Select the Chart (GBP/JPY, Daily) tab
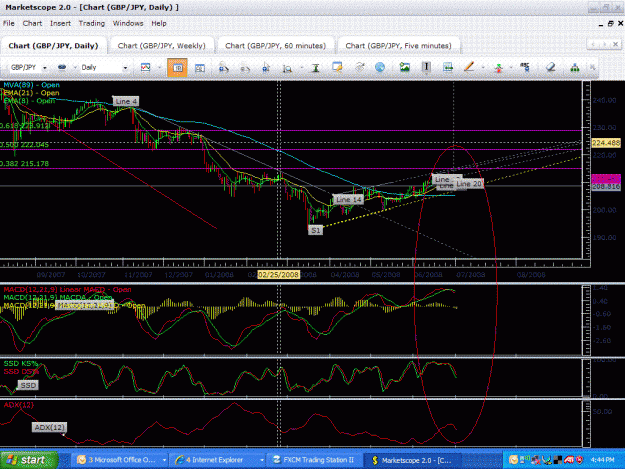The image size is (625, 469). click(53, 46)
